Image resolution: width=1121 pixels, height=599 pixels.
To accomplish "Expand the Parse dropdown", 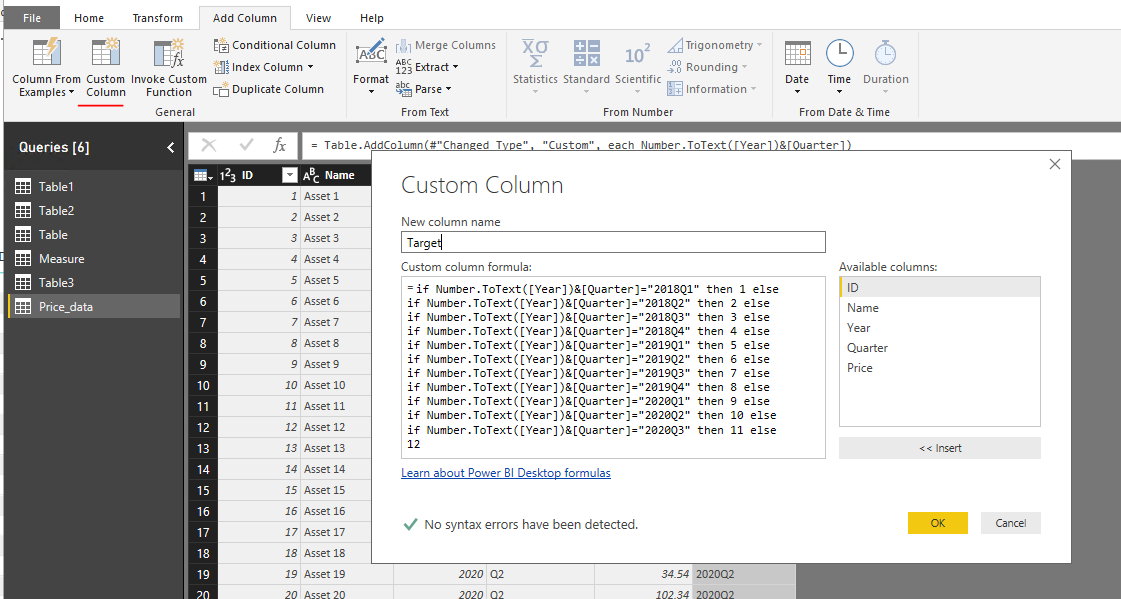I will click(x=448, y=89).
